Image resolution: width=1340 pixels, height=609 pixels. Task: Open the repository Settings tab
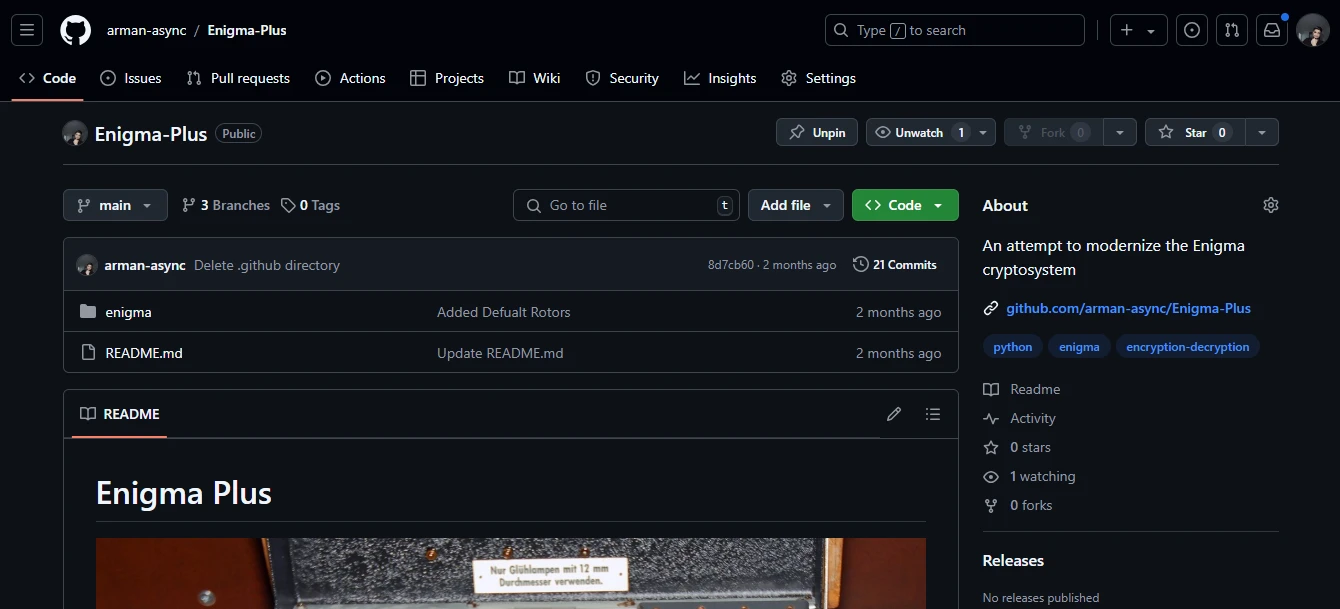(818, 78)
